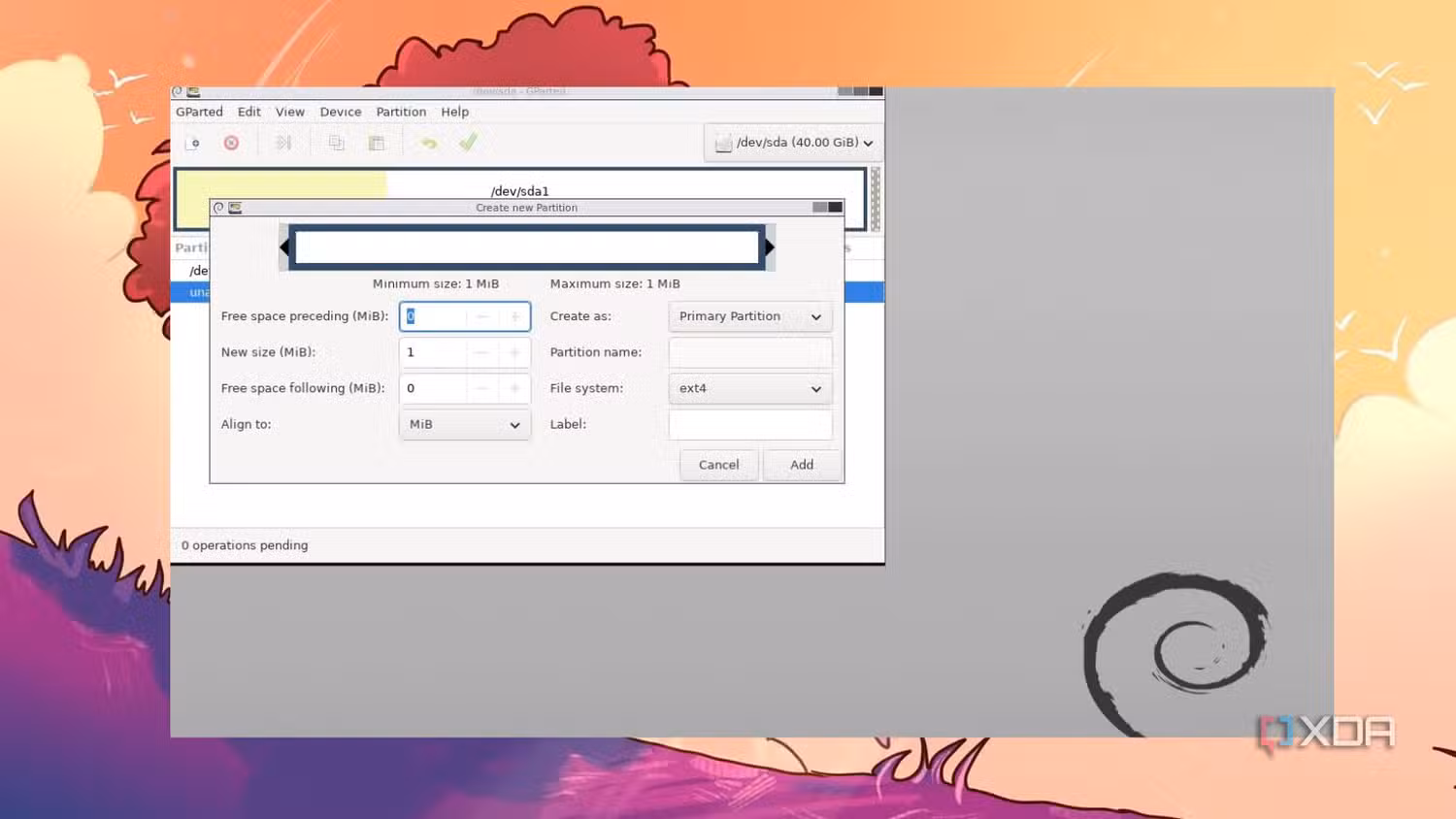This screenshot has height=819, width=1456.
Task: Click the "Minimum size: 1 MiB" text
Action: point(436,284)
